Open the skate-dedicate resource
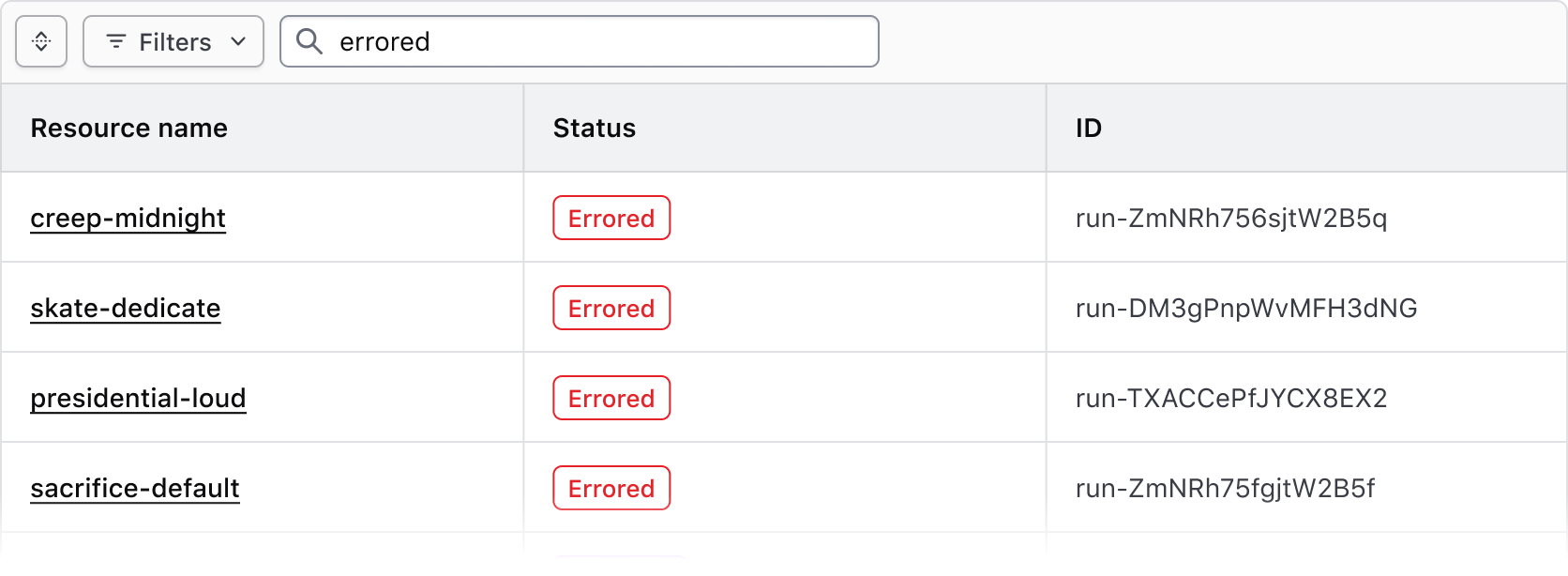Image resolution: width=1568 pixels, height=576 pixels. [x=126, y=308]
